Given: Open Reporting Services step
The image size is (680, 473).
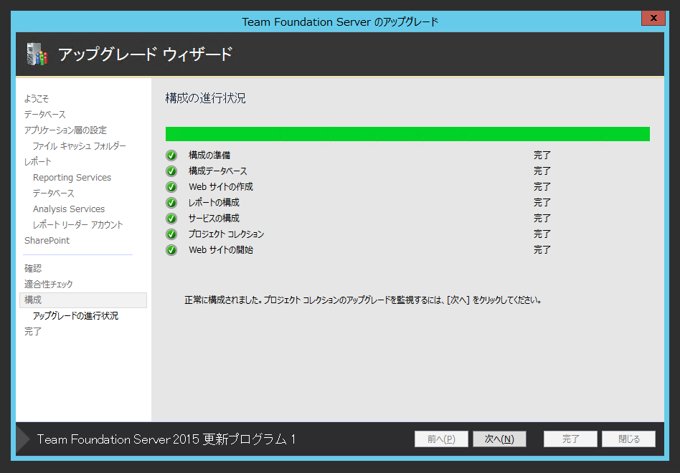Looking at the screenshot, I should click(x=72, y=177).
